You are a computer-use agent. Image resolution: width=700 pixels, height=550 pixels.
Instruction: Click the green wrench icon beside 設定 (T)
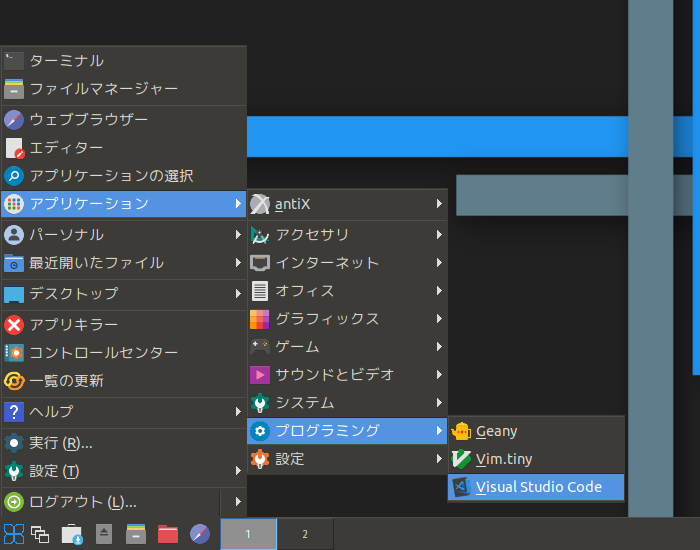[x=14, y=471]
